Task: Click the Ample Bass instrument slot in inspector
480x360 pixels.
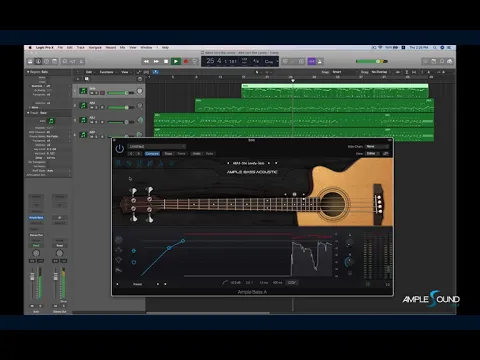Action: [x=36, y=218]
